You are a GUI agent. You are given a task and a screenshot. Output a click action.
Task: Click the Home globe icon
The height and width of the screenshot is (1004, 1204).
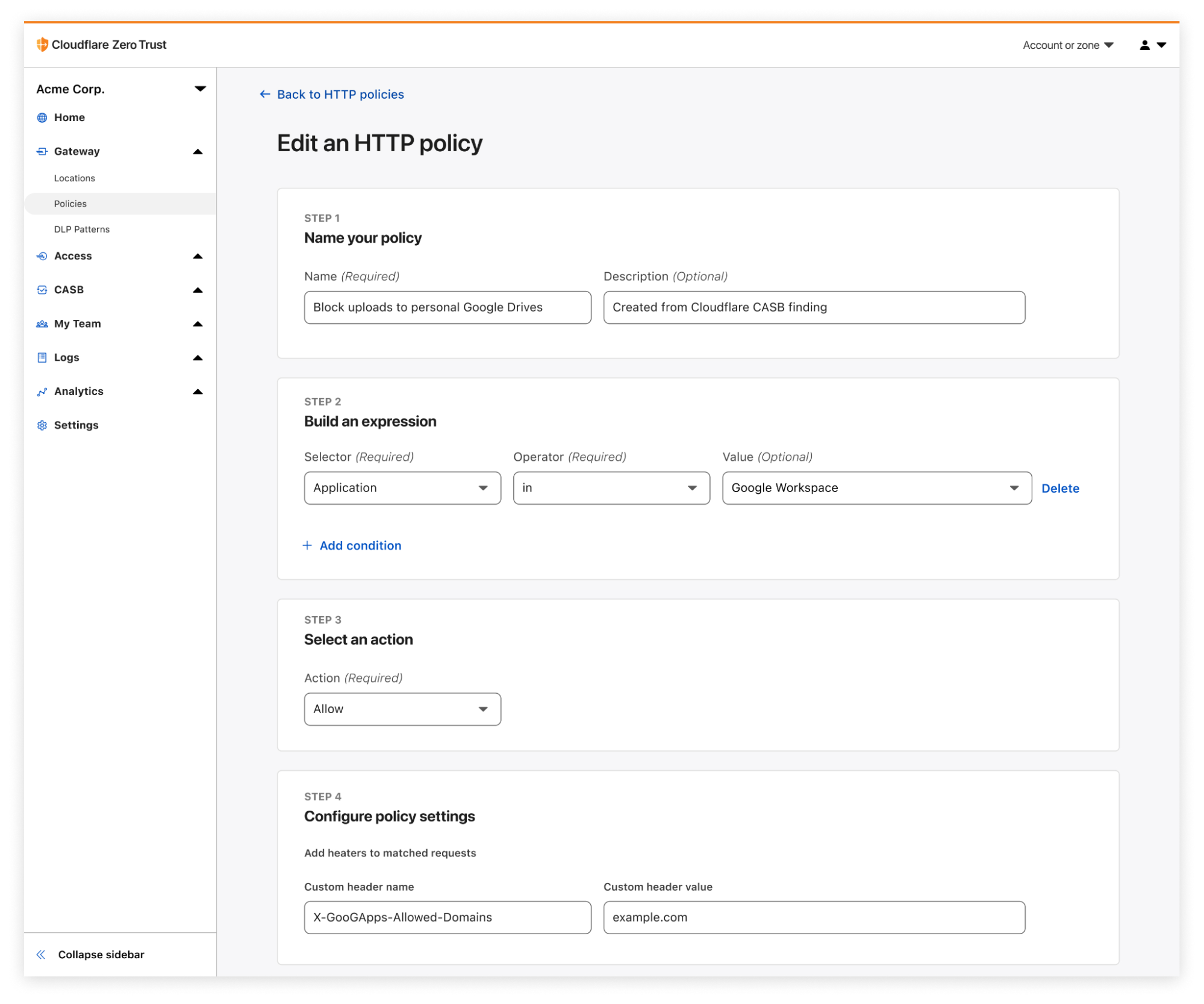tap(42, 117)
